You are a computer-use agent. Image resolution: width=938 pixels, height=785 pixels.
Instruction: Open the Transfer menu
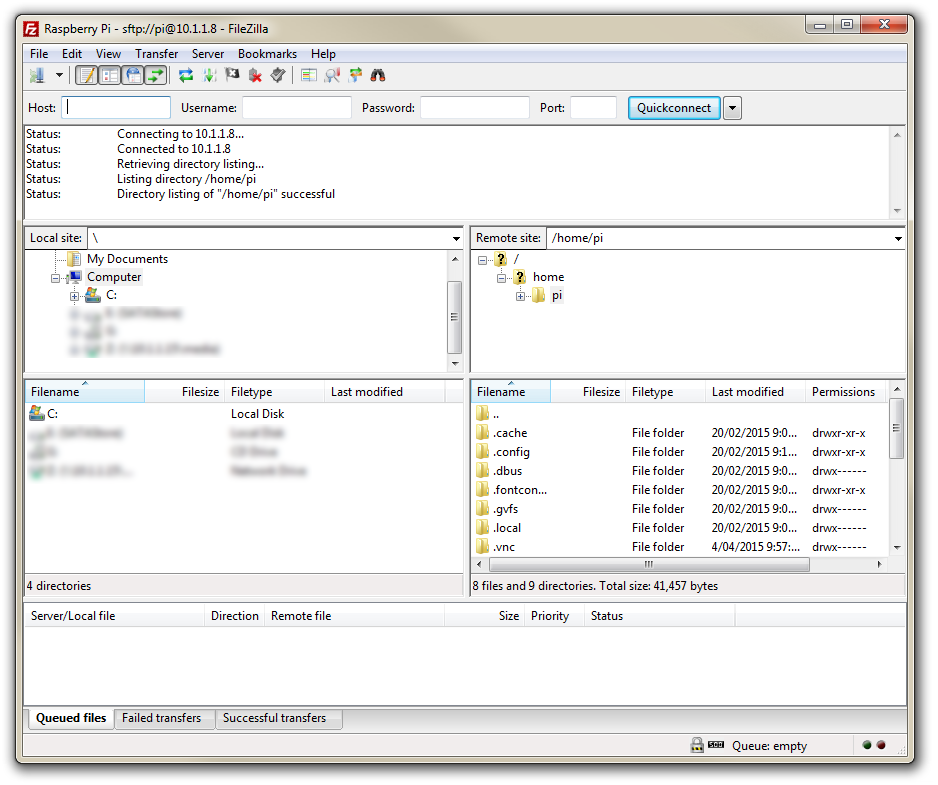coord(156,53)
